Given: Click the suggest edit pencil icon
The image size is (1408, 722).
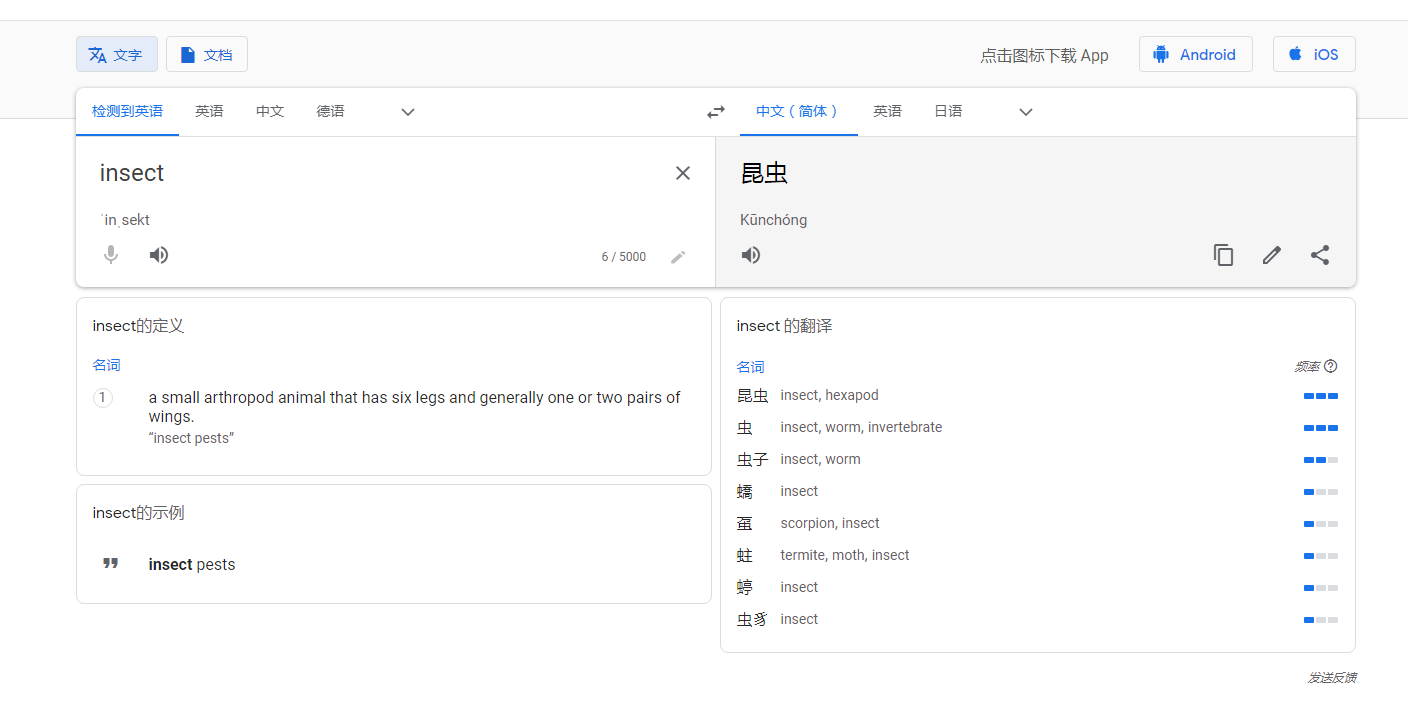Looking at the screenshot, I should click(x=1271, y=255).
